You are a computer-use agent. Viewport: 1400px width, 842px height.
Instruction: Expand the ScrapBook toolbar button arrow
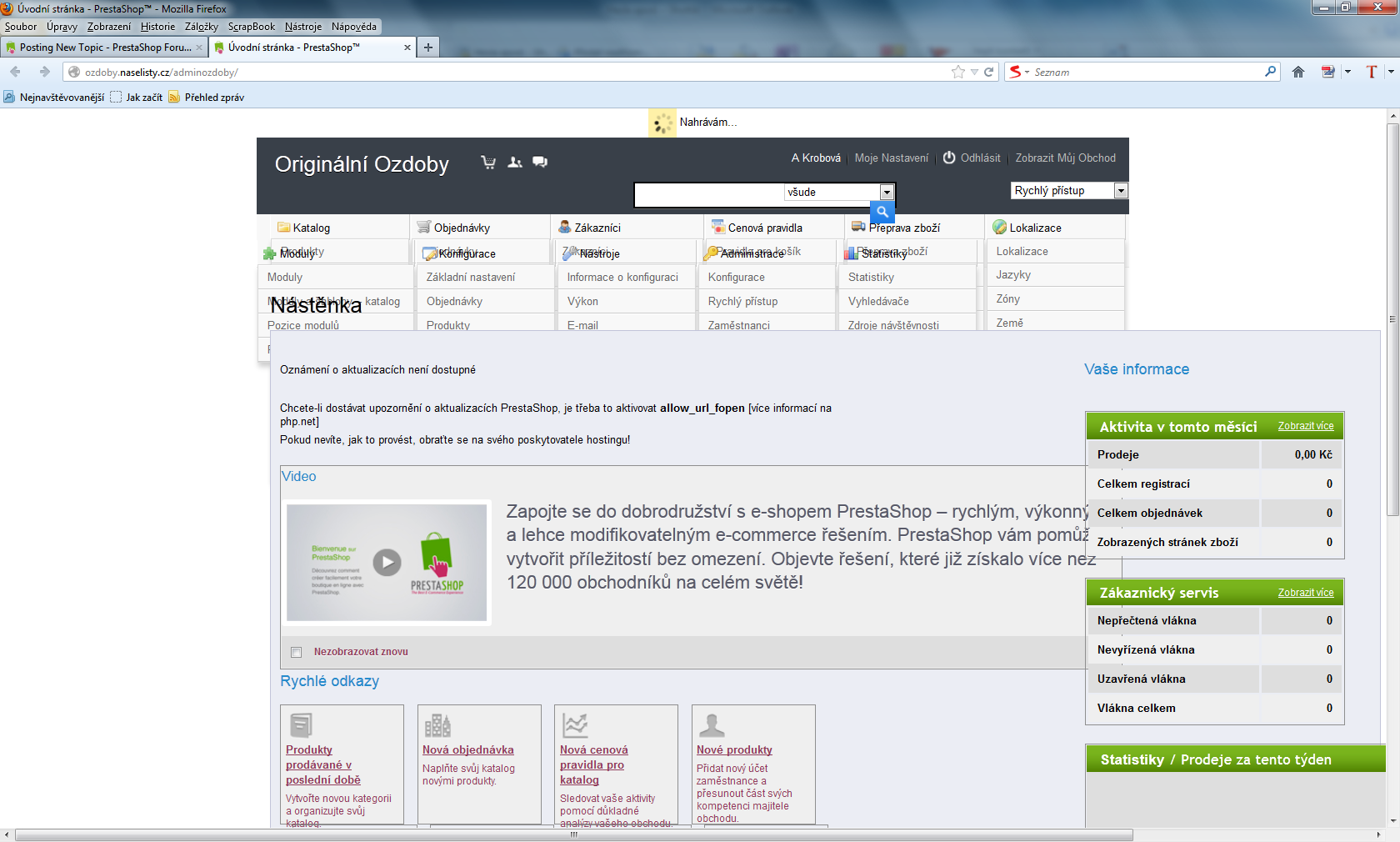pyautogui.click(x=1347, y=72)
